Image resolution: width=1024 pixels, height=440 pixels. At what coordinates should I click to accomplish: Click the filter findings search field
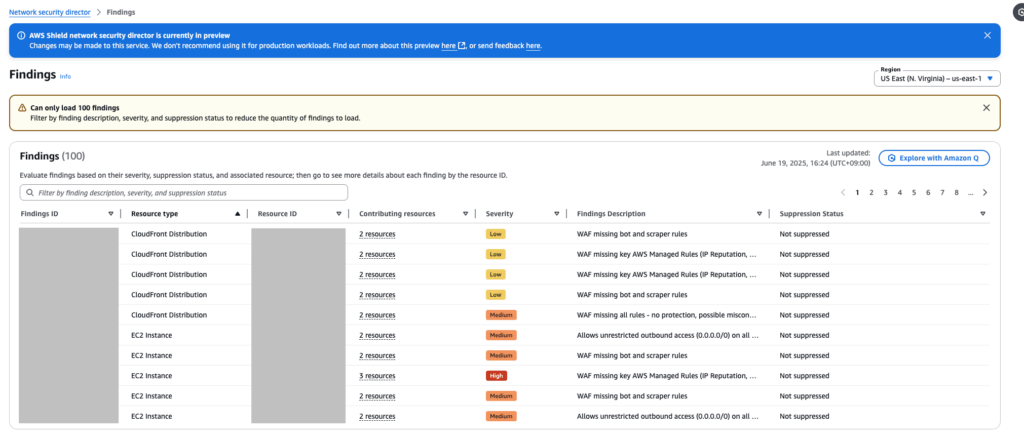(x=184, y=192)
